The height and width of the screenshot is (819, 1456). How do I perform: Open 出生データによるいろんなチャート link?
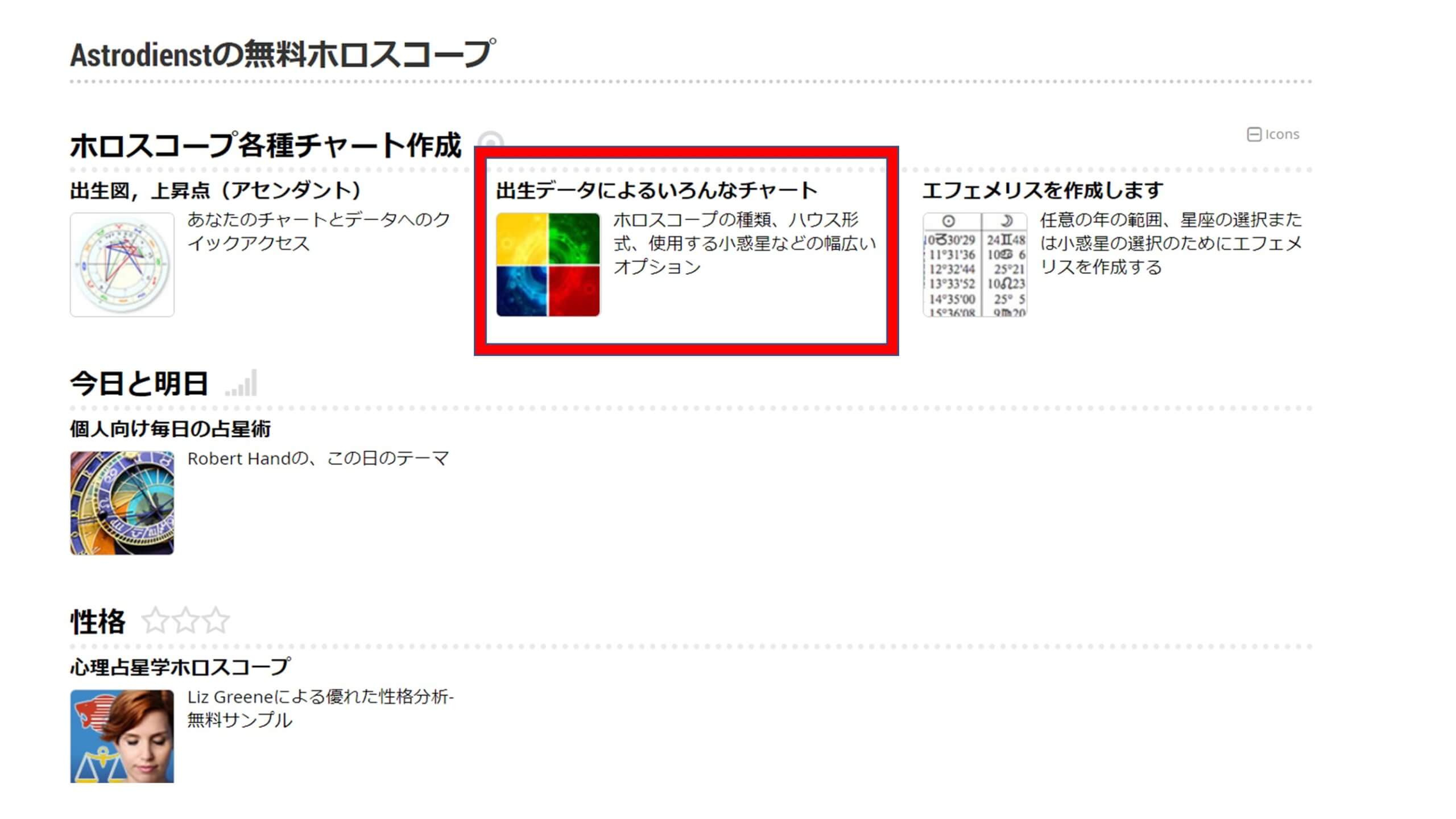[x=657, y=190]
